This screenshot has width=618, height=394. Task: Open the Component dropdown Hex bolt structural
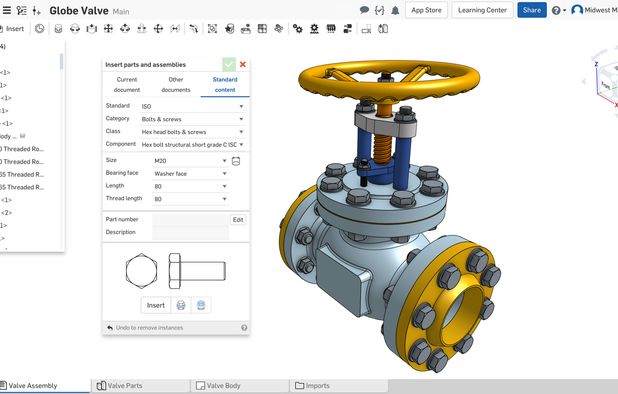click(193, 145)
